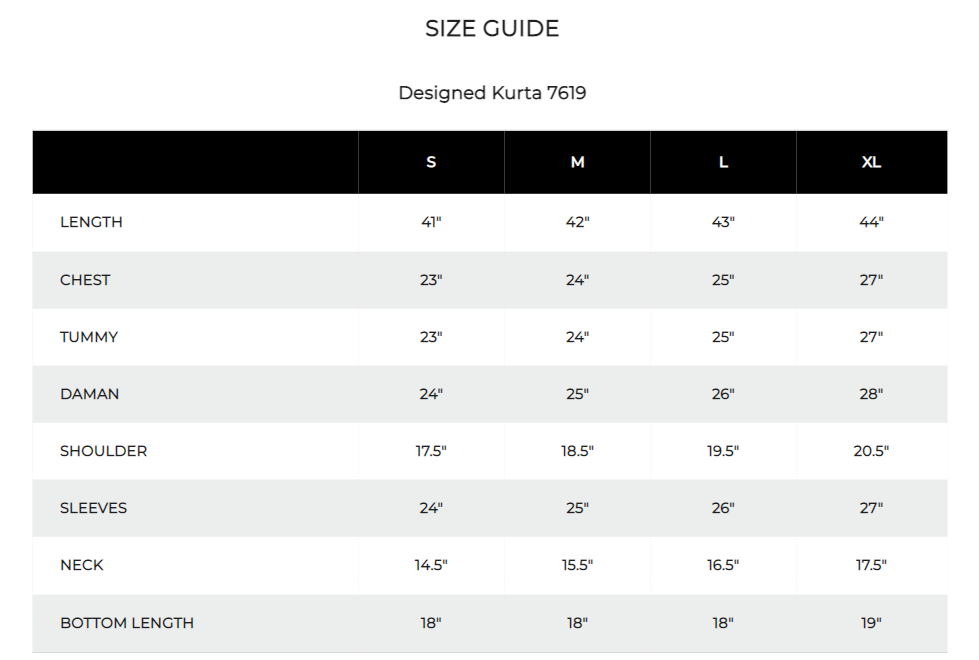979x660 pixels.
Task: Click the 28" daman value for size XL
Action: point(871,394)
